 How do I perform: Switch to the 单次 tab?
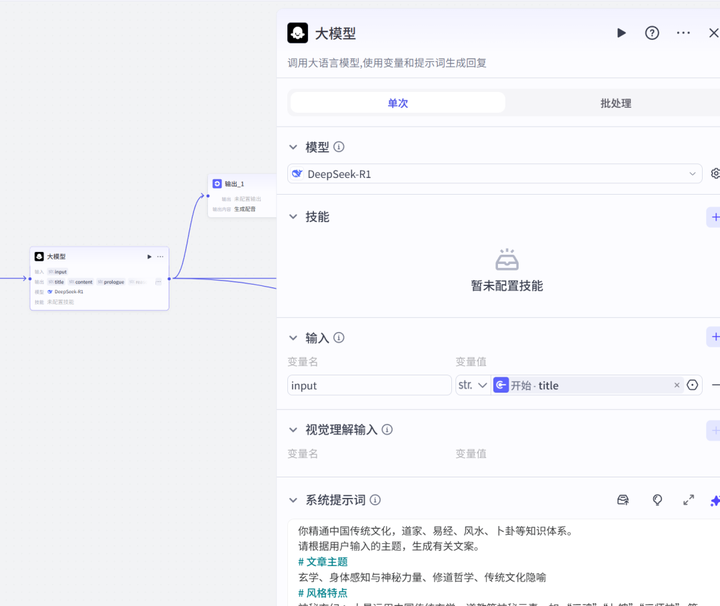click(x=398, y=103)
